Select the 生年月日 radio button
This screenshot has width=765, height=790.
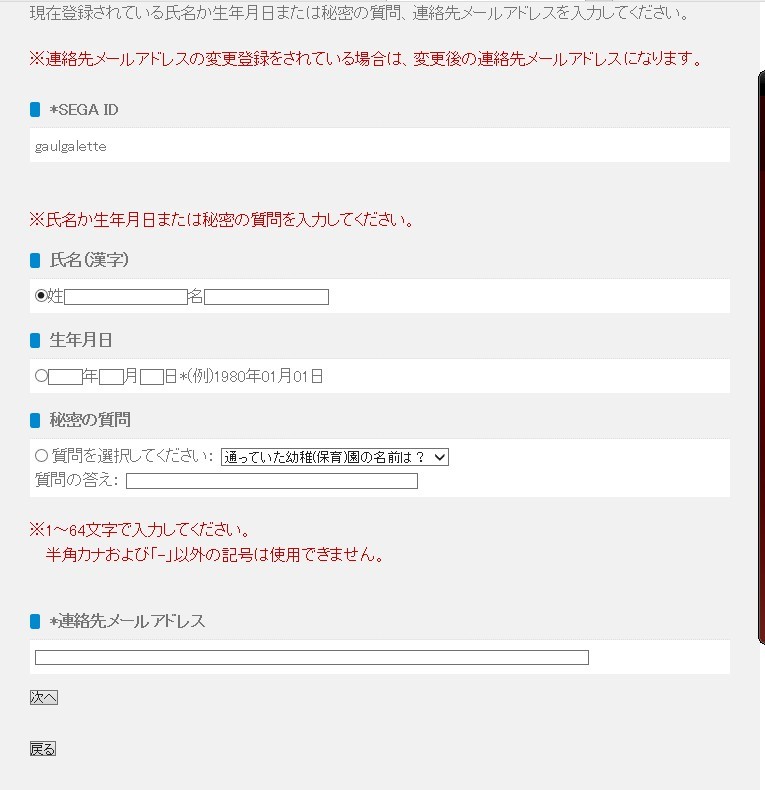(41, 376)
